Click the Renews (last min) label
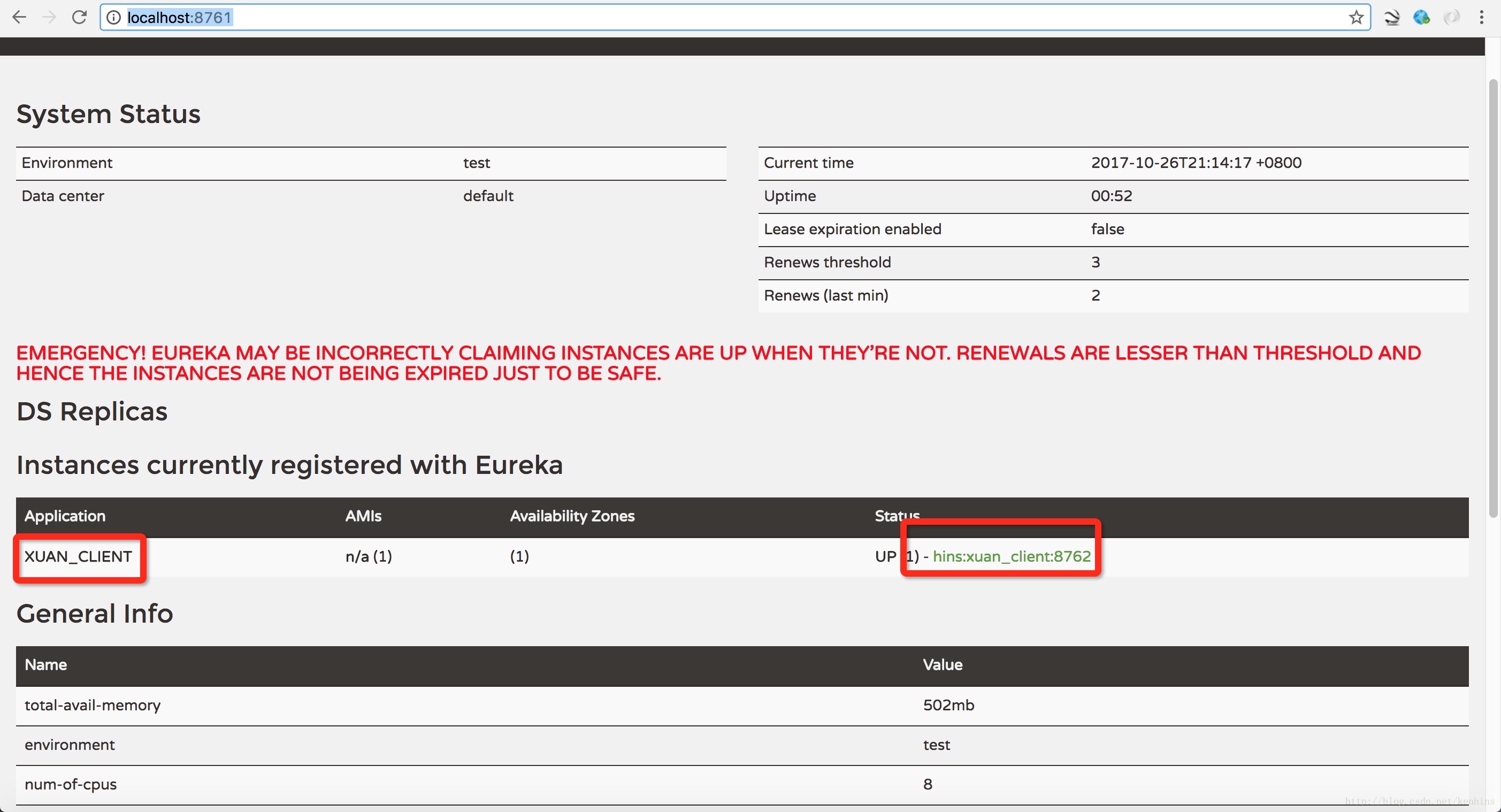This screenshot has width=1501, height=812. pyautogui.click(x=826, y=296)
